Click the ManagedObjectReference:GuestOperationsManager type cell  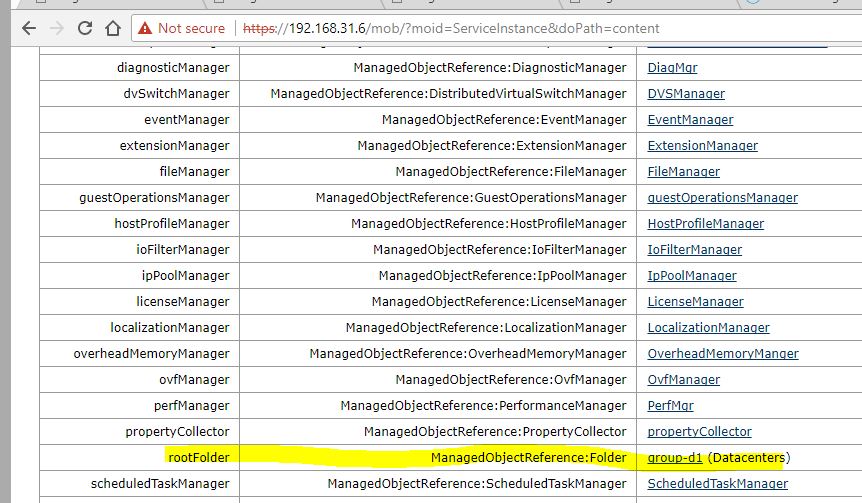(x=438, y=197)
